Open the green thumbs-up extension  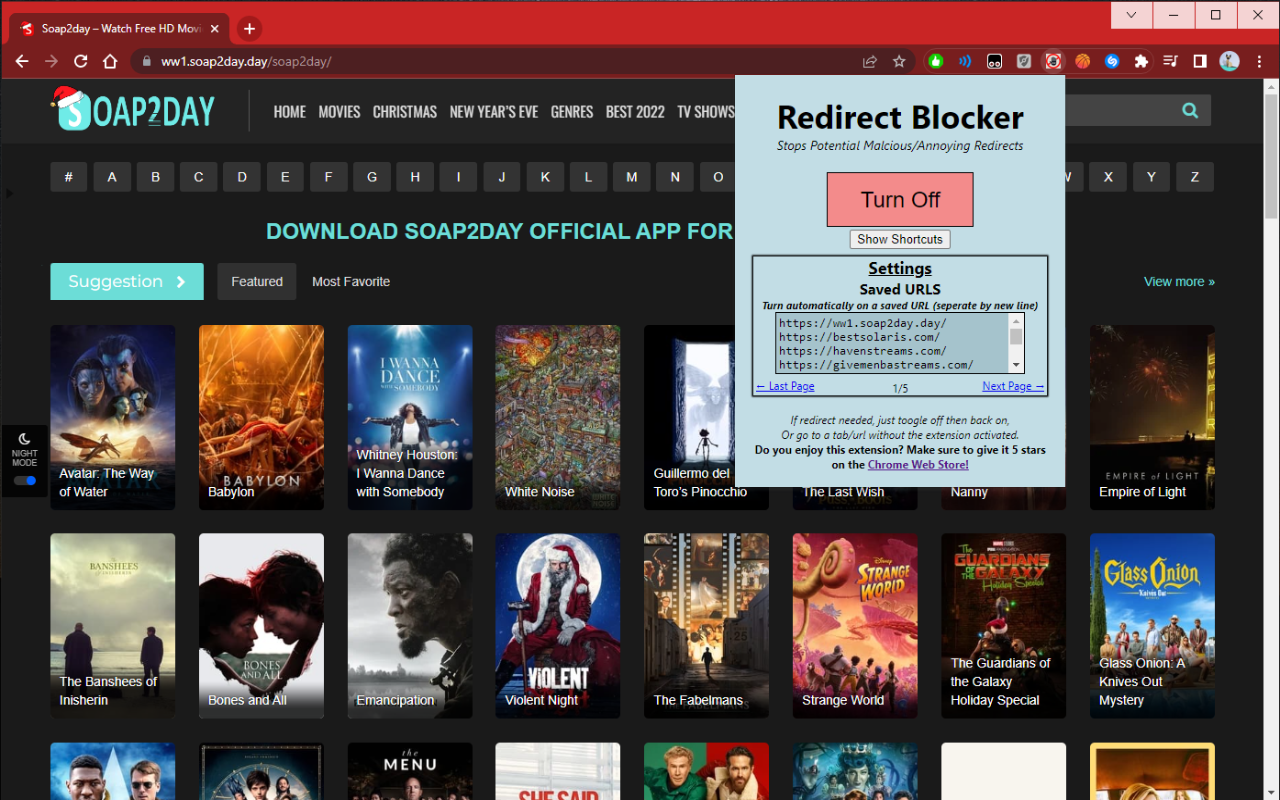[x=935, y=61]
